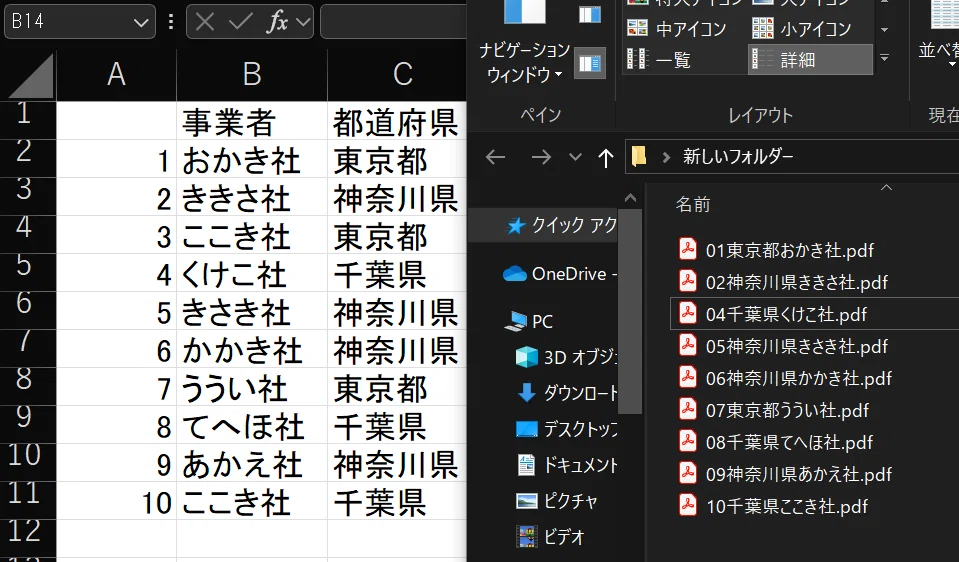Click PDF icon of 10千葉県ここき社.pdf

tap(688, 505)
